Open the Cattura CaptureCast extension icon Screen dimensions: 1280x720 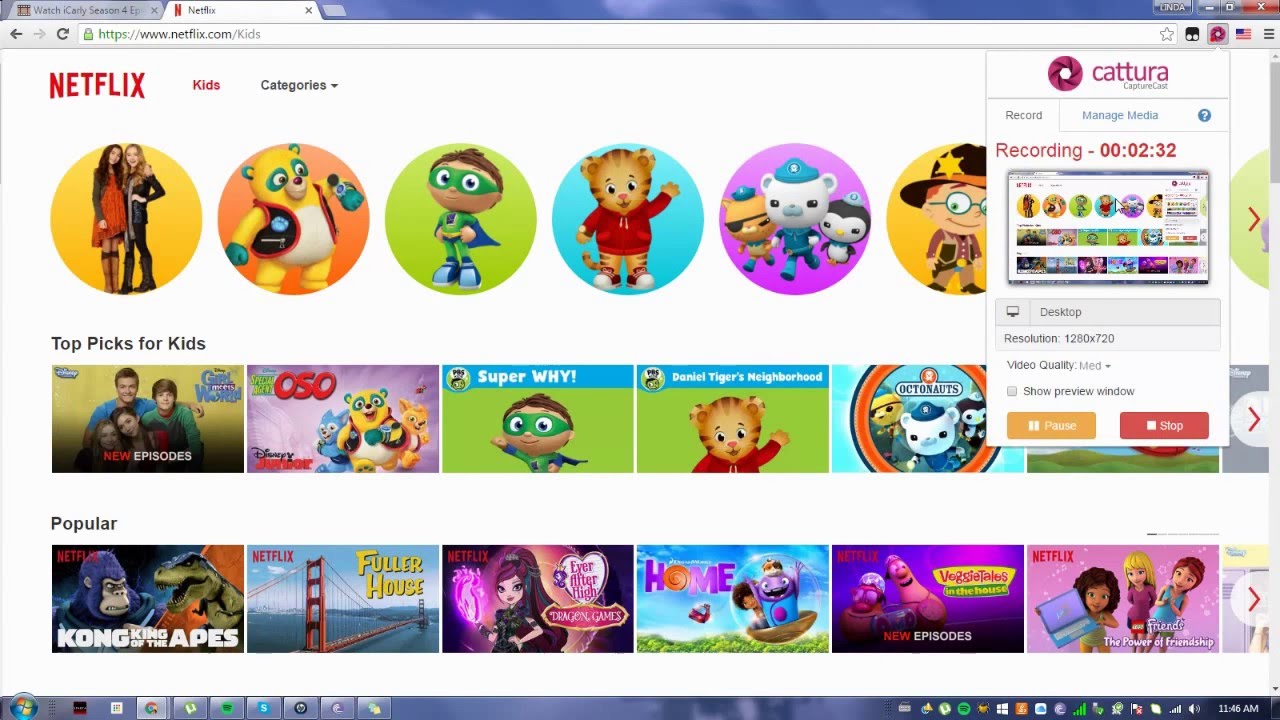1217,34
